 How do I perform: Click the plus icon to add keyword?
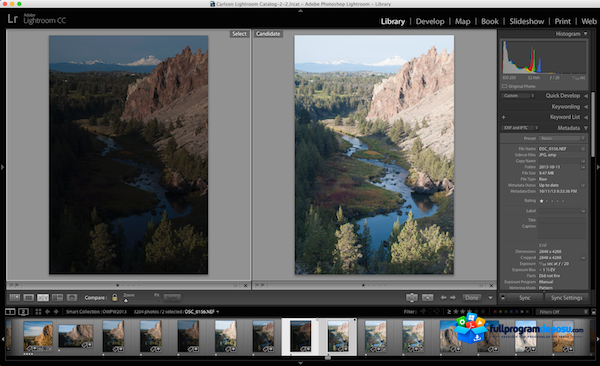[x=504, y=117]
